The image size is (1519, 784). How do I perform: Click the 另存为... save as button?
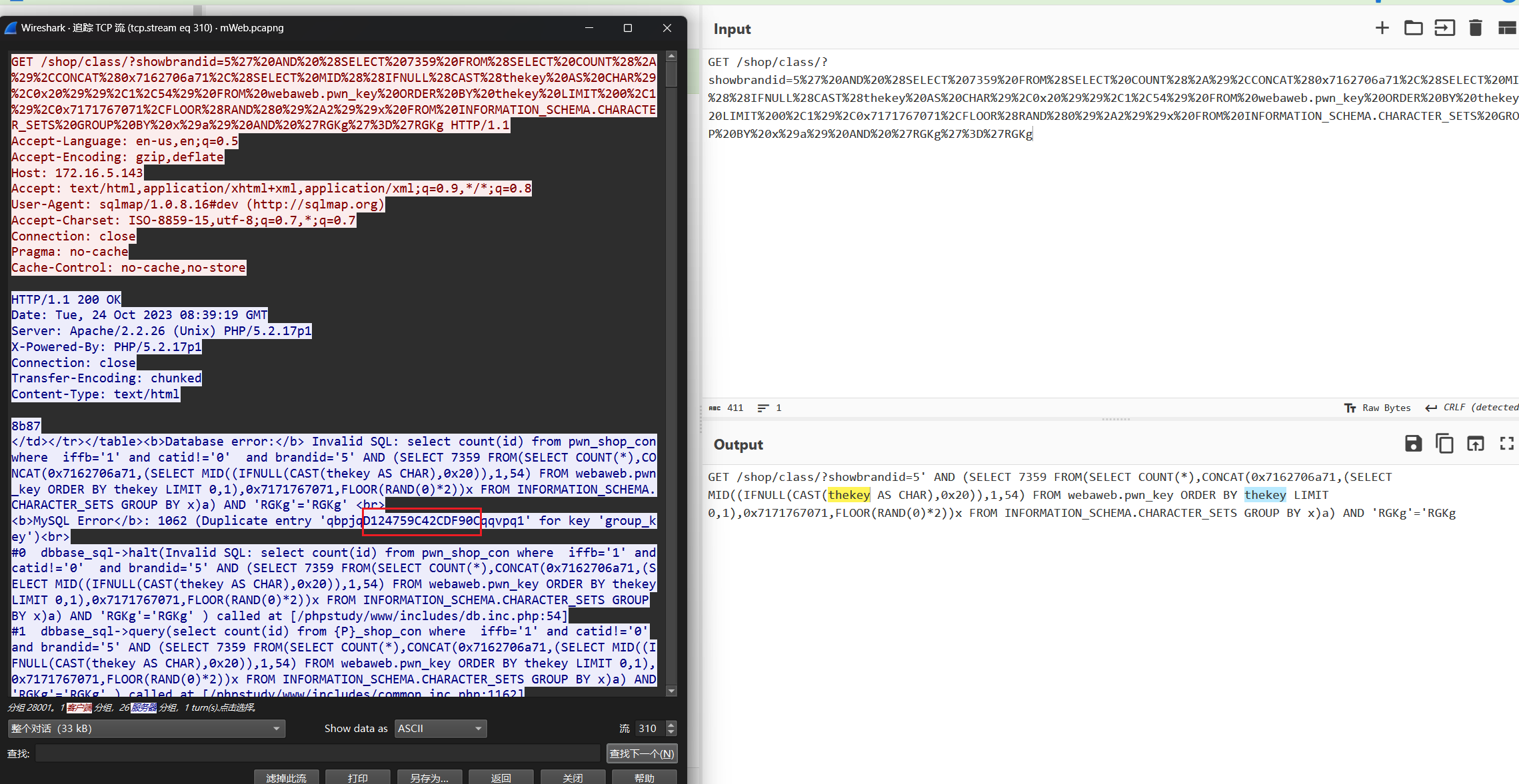click(429, 777)
